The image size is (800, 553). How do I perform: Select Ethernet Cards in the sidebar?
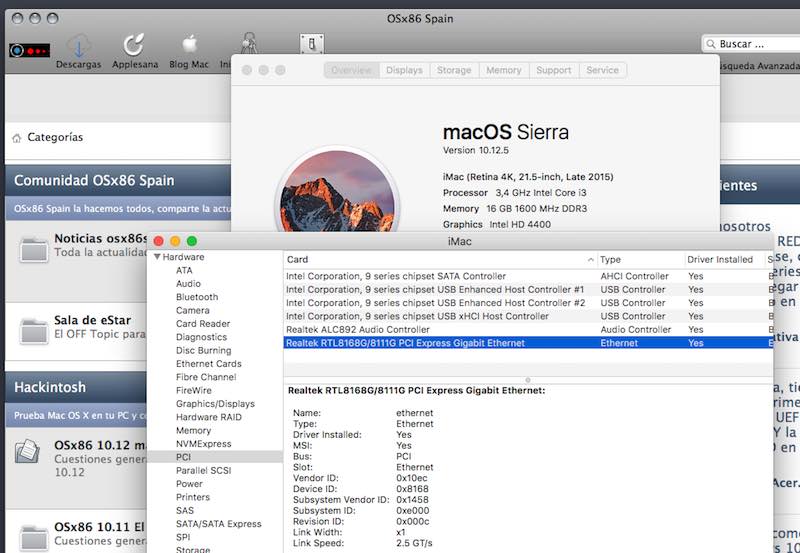click(x=209, y=364)
